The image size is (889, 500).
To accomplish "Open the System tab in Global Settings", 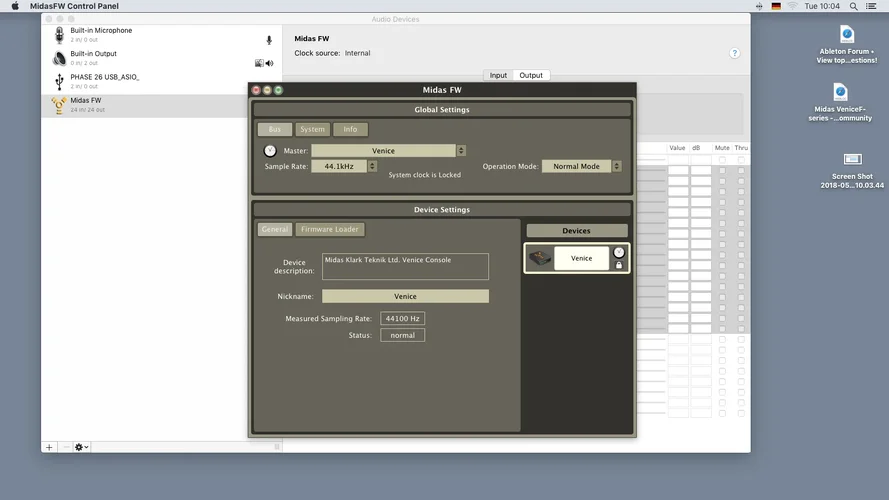I will pos(312,129).
